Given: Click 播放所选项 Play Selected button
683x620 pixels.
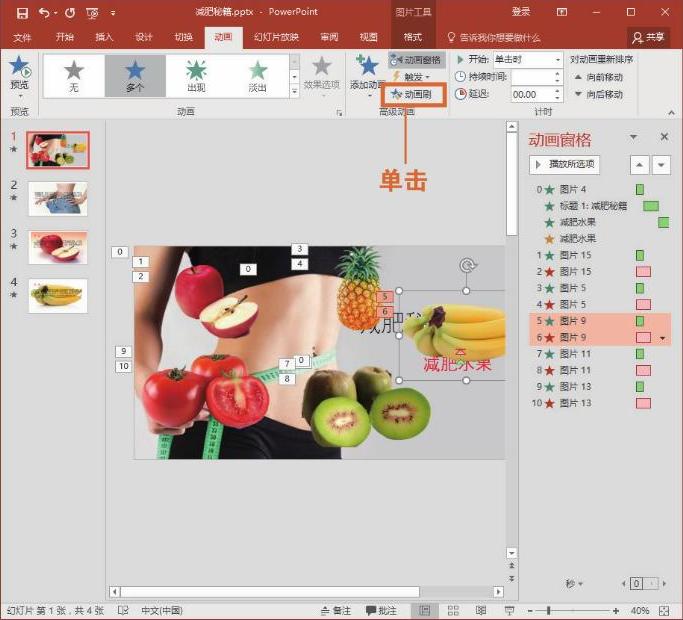Looking at the screenshot, I should pyautogui.click(x=565, y=165).
